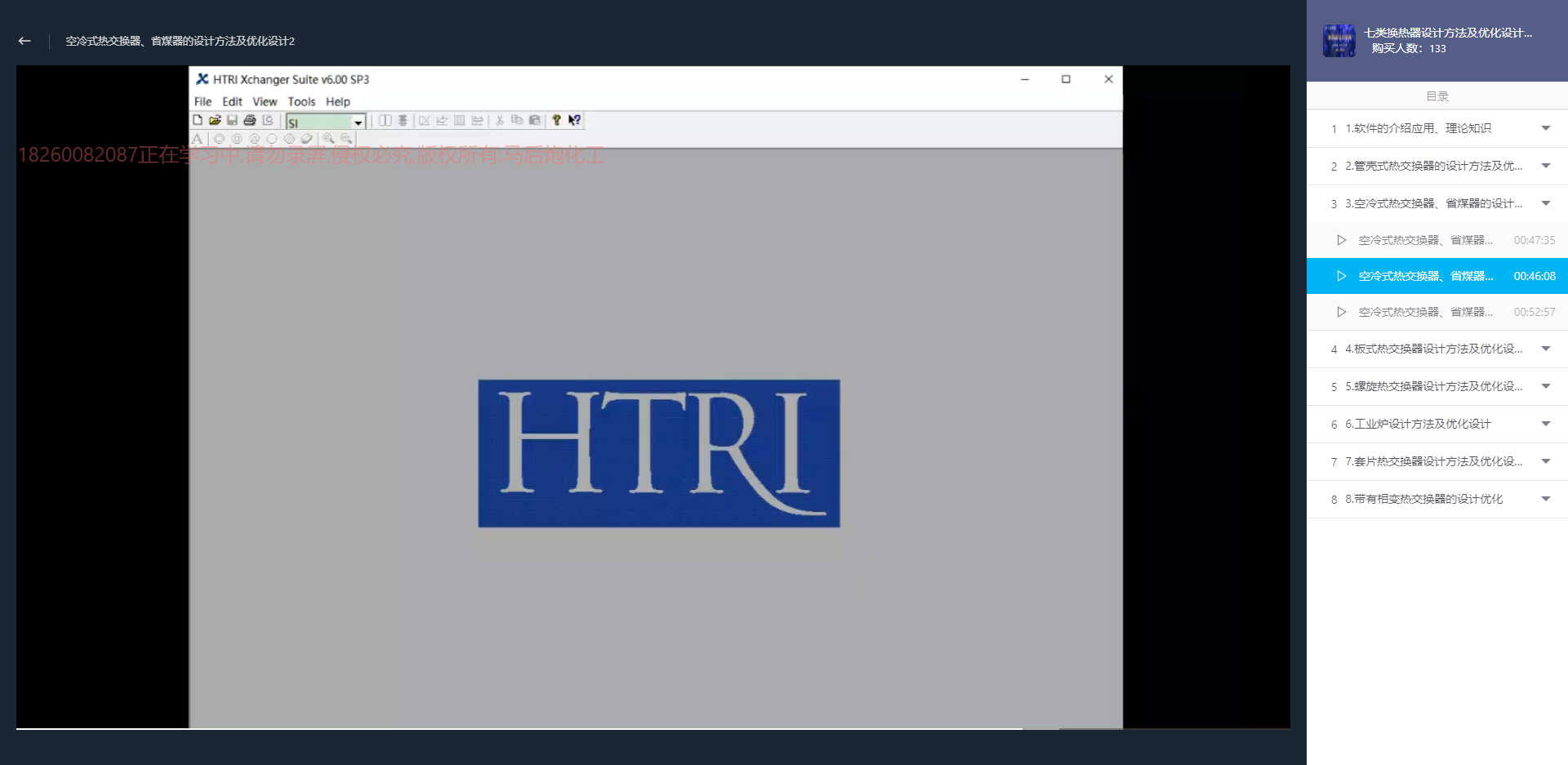This screenshot has height=765, width=1568.
Task: Open the Edit menu
Action: (x=232, y=101)
